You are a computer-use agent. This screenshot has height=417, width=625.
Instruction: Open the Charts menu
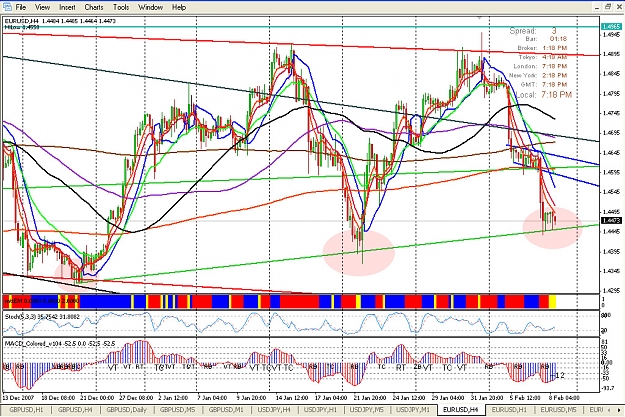(94, 7)
